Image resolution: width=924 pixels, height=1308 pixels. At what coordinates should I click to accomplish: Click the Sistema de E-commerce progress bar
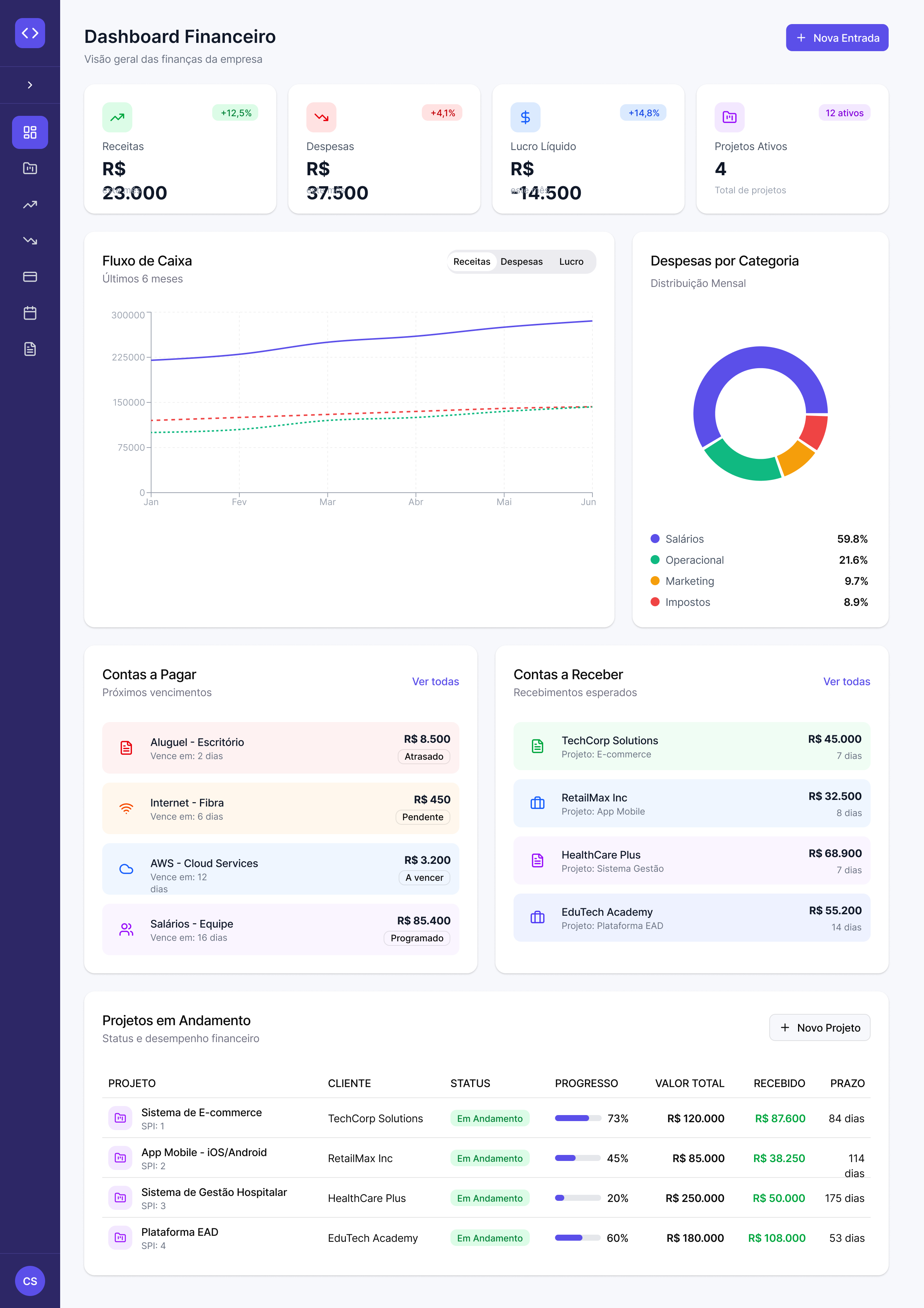(577, 1118)
